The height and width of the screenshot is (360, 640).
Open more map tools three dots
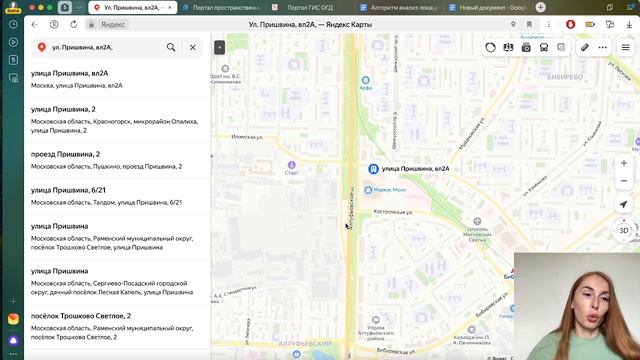click(x=602, y=47)
